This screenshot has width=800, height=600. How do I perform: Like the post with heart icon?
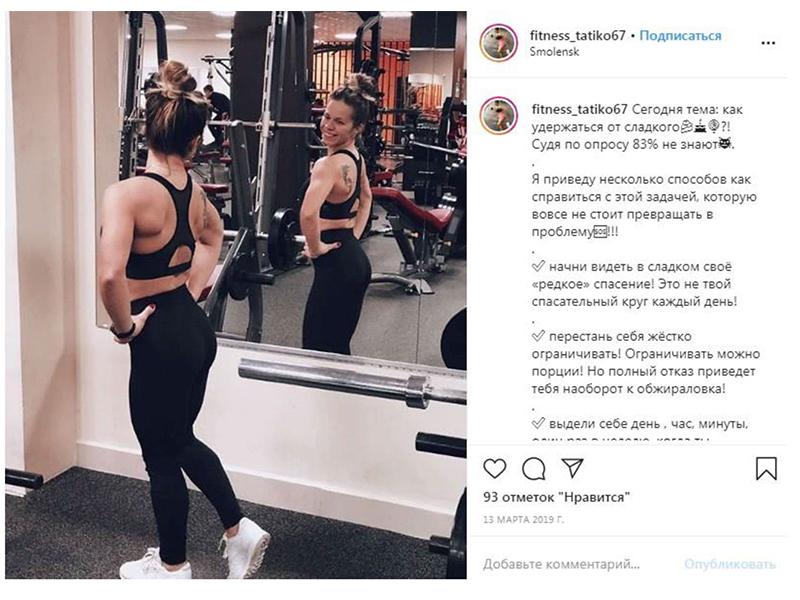point(494,468)
